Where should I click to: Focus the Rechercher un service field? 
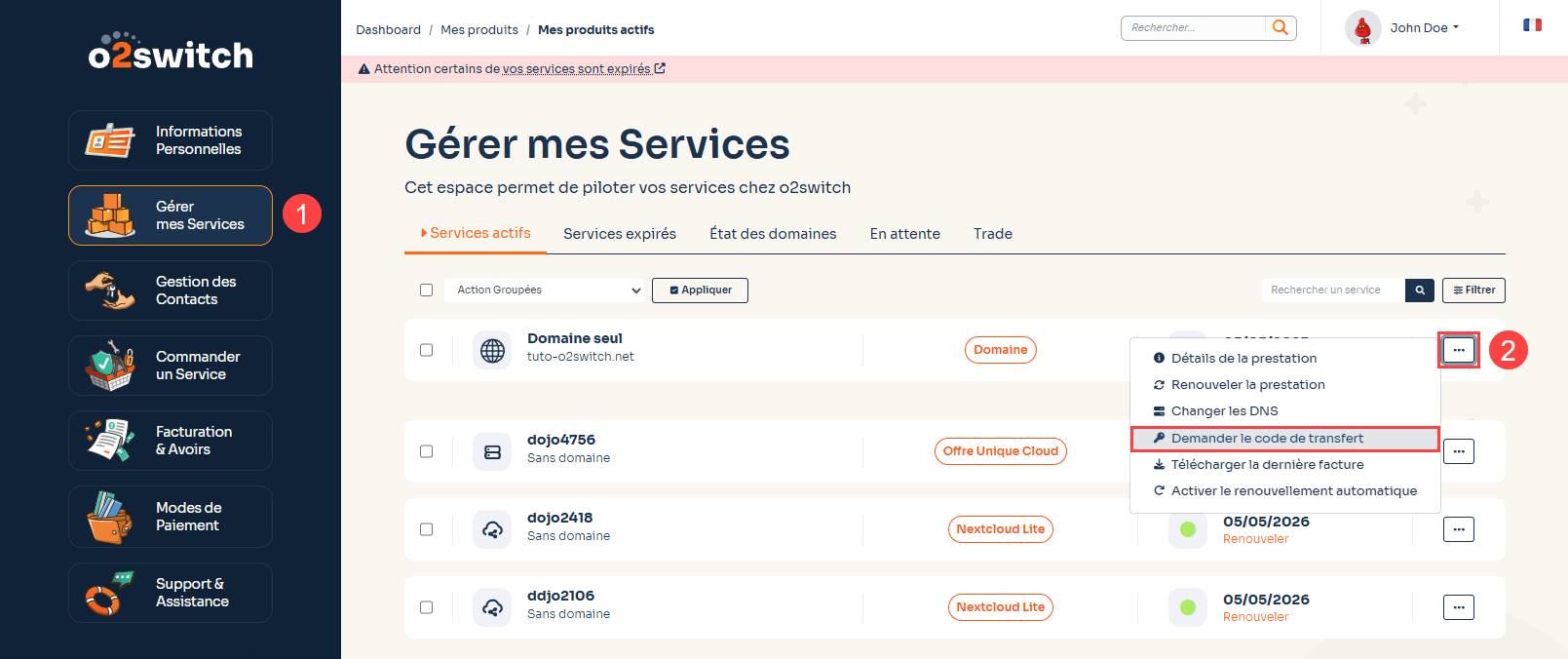pyautogui.click(x=1333, y=290)
